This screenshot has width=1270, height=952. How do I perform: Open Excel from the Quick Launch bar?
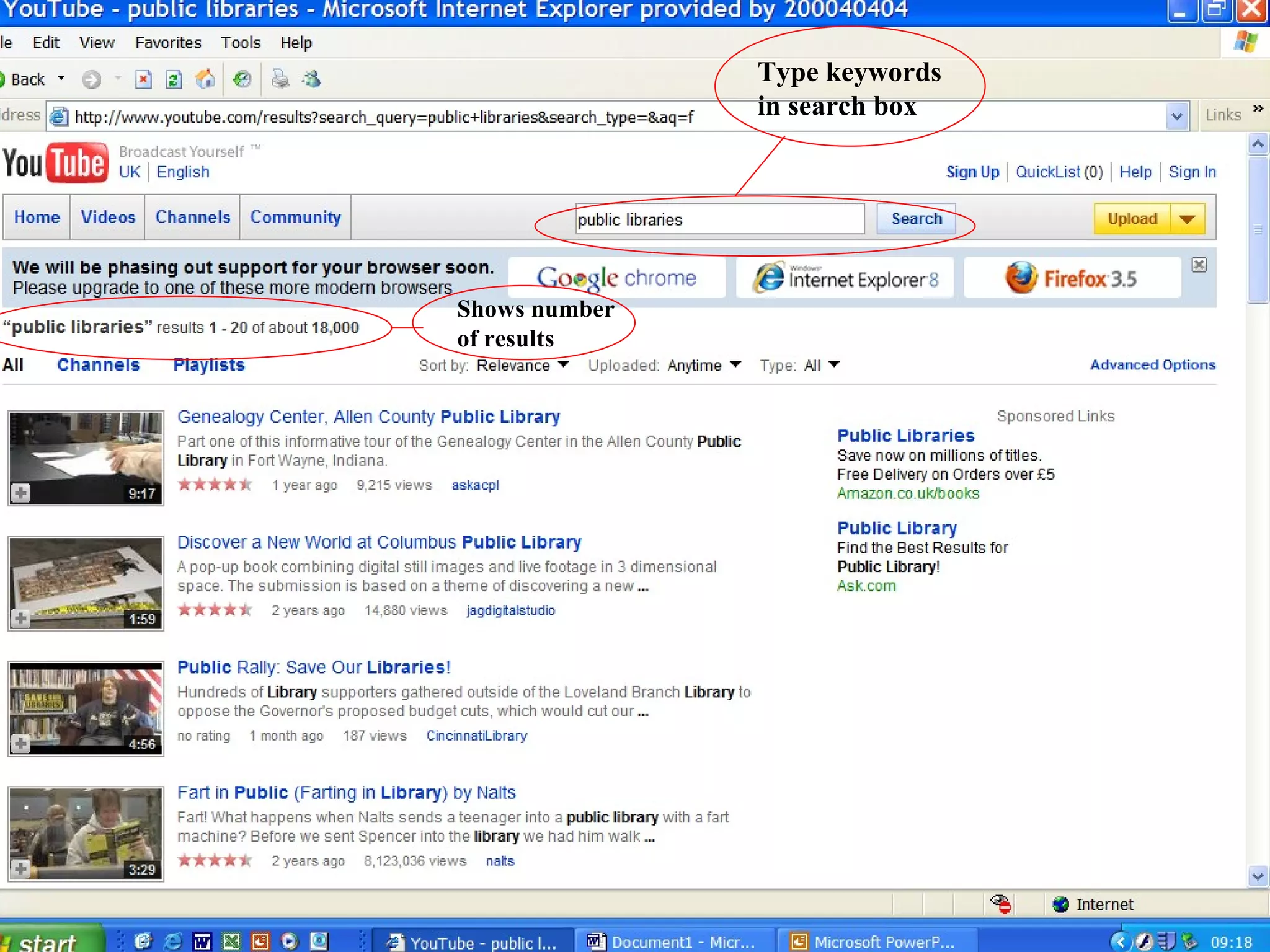[x=231, y=941]
